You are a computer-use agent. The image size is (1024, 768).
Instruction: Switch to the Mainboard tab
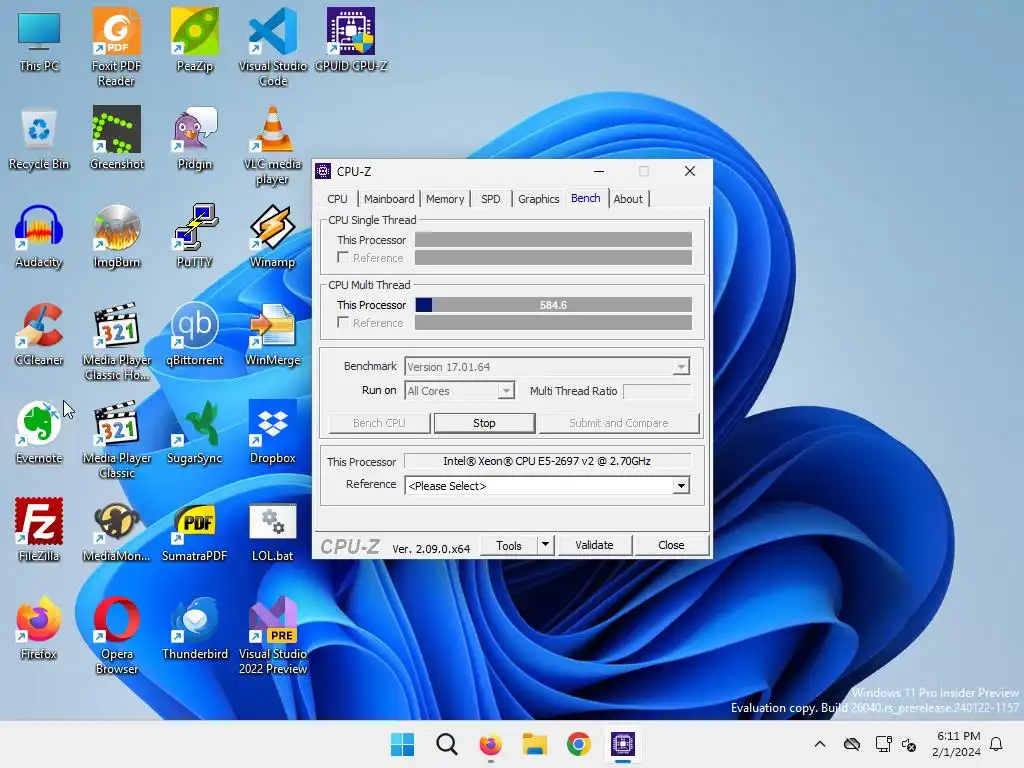click(x=389, y=199)
